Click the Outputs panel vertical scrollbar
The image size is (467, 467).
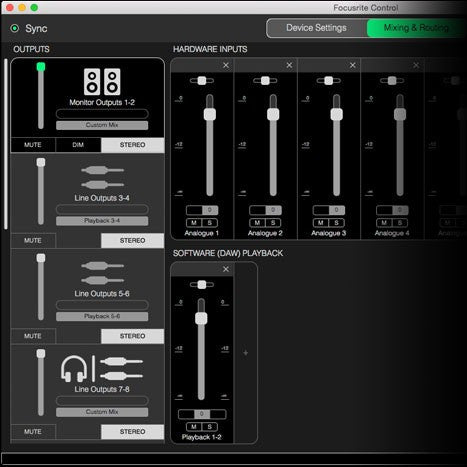(6, 144)
